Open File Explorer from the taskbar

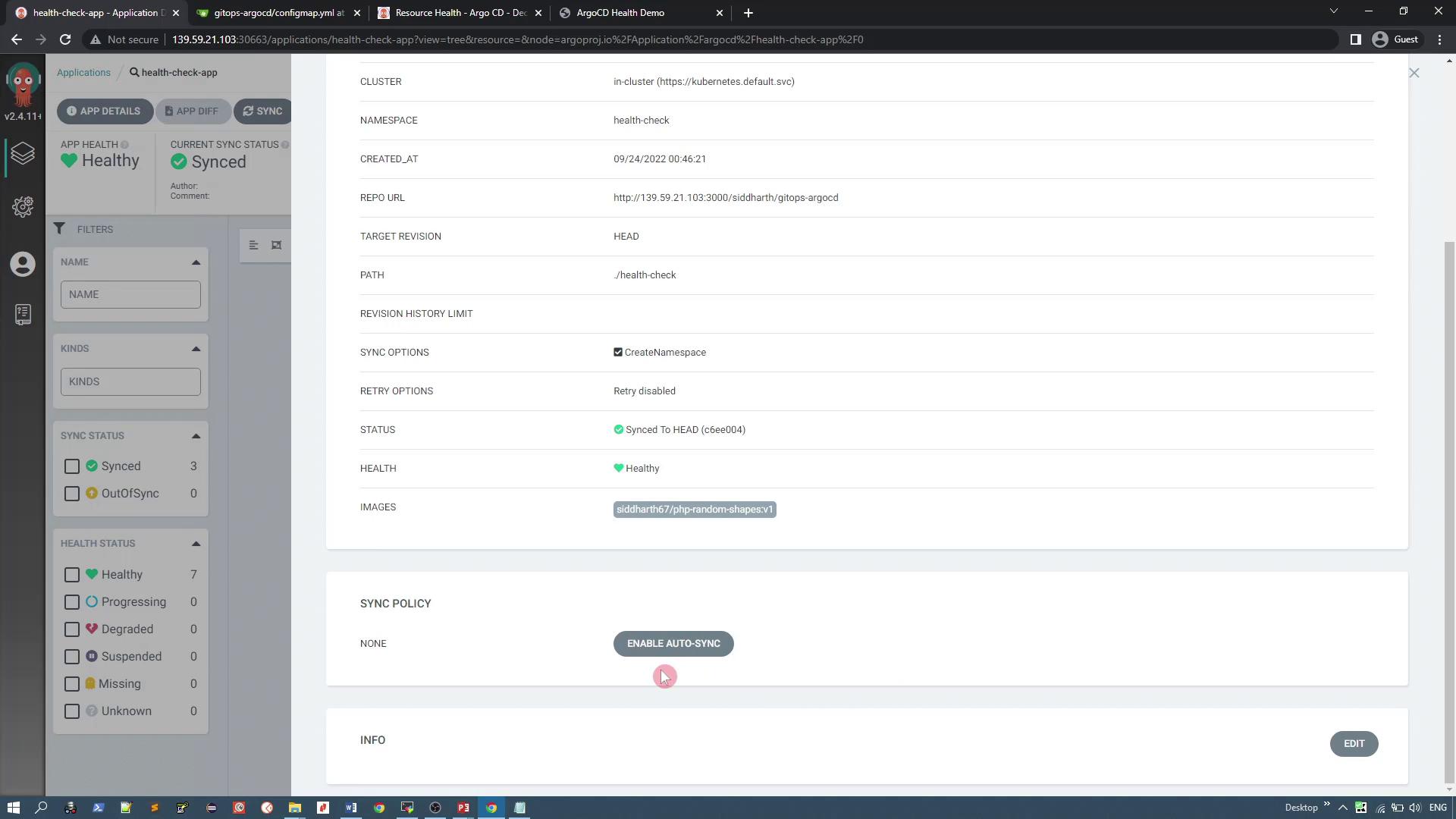[294, 808]
